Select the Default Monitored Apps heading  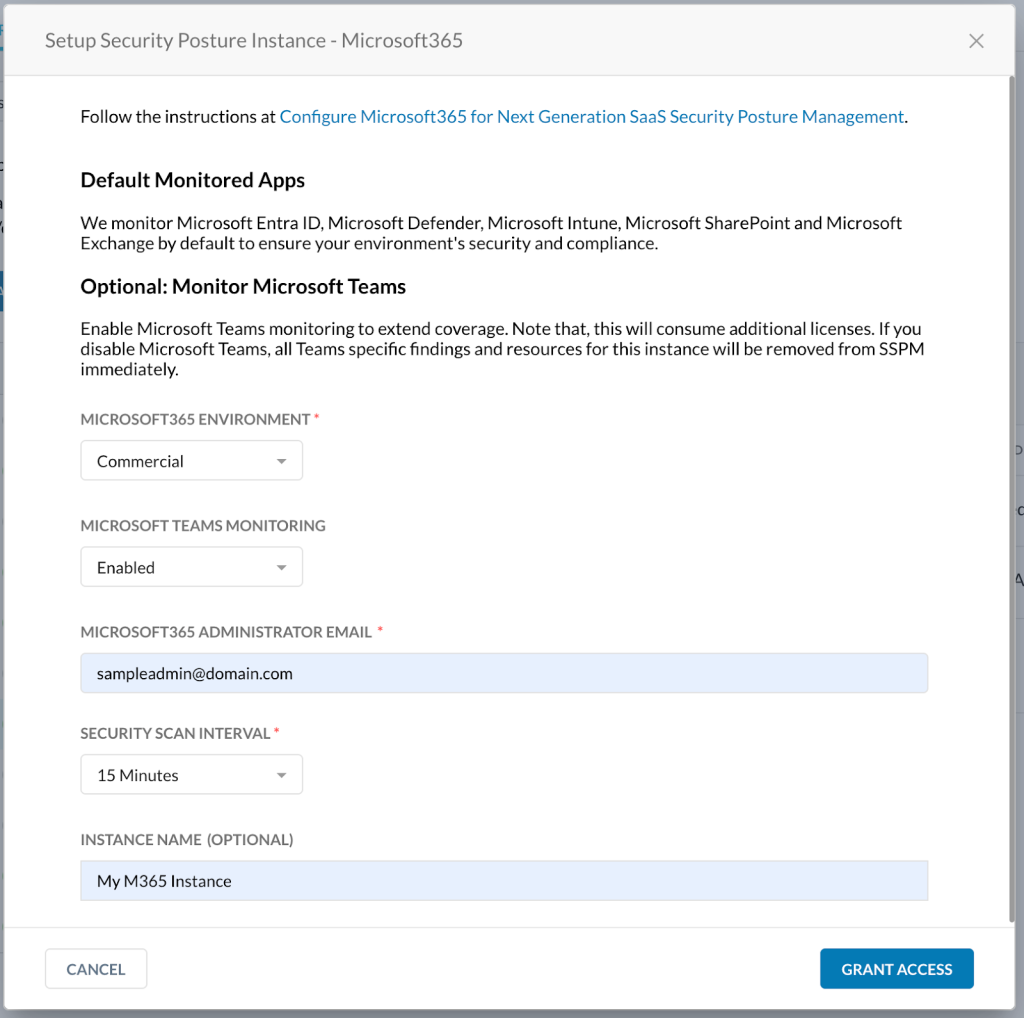(x=193, y=180)
